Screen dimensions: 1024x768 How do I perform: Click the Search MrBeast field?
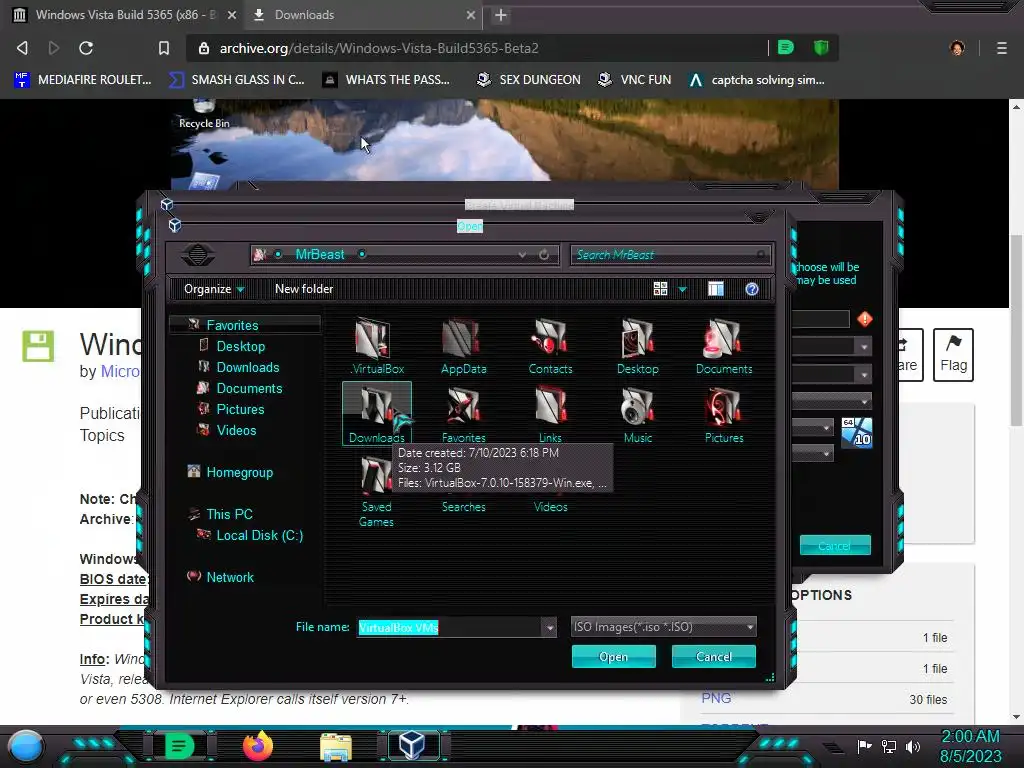pyautogui.click(x=670, y=255)
